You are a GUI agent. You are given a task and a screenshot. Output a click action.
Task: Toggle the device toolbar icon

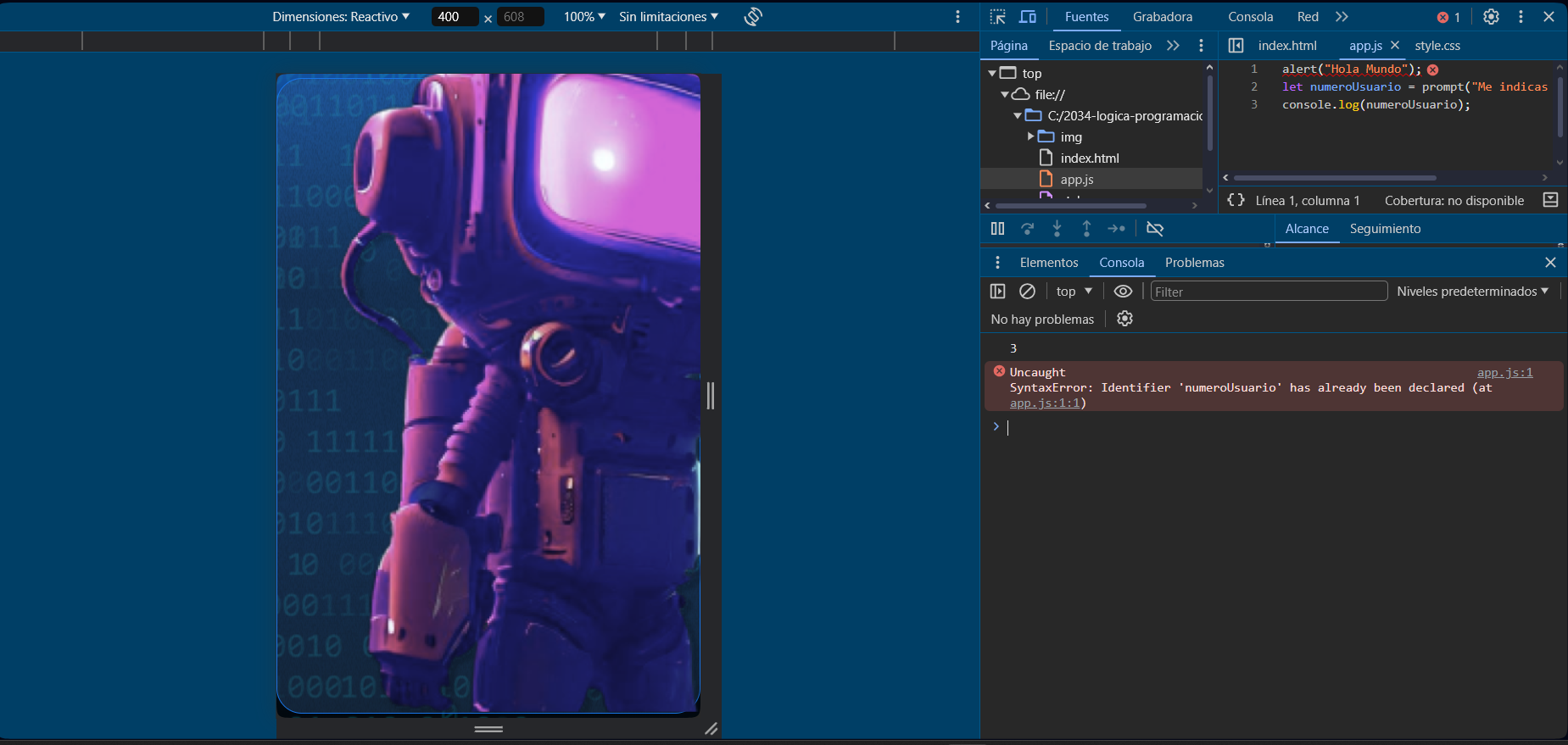[x=1027, y=17]
